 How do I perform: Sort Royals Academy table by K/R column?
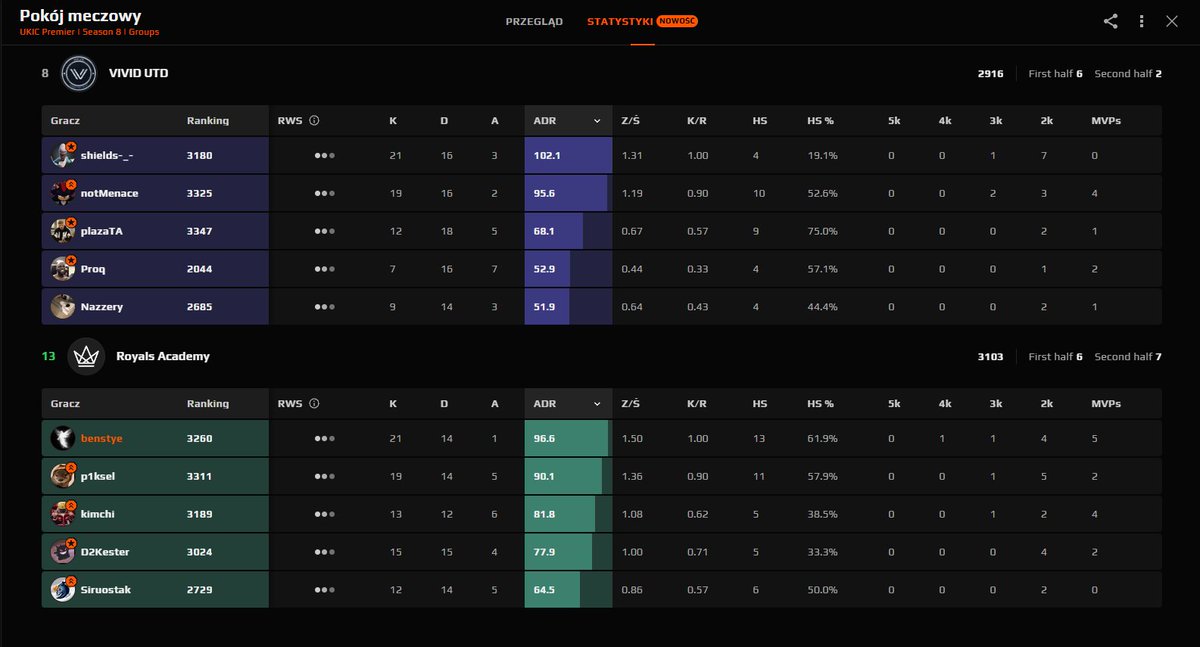[697, 404]
